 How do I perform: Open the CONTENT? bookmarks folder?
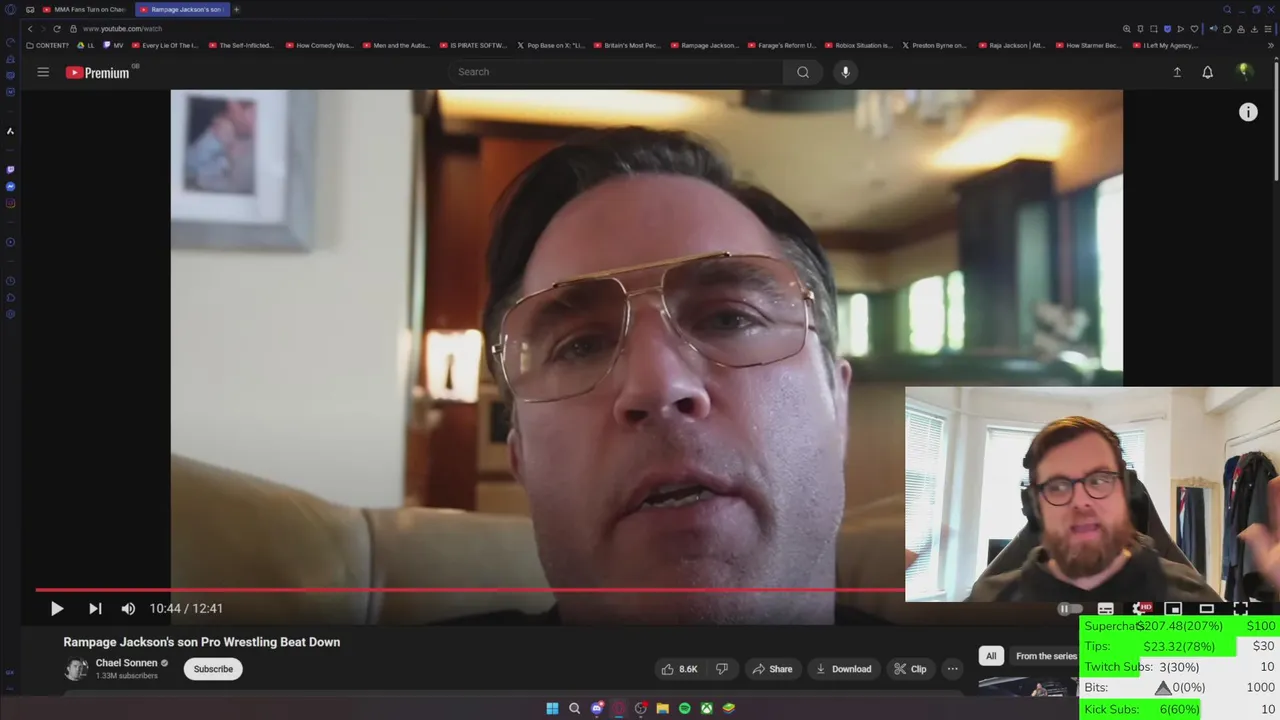click(48, 45)
